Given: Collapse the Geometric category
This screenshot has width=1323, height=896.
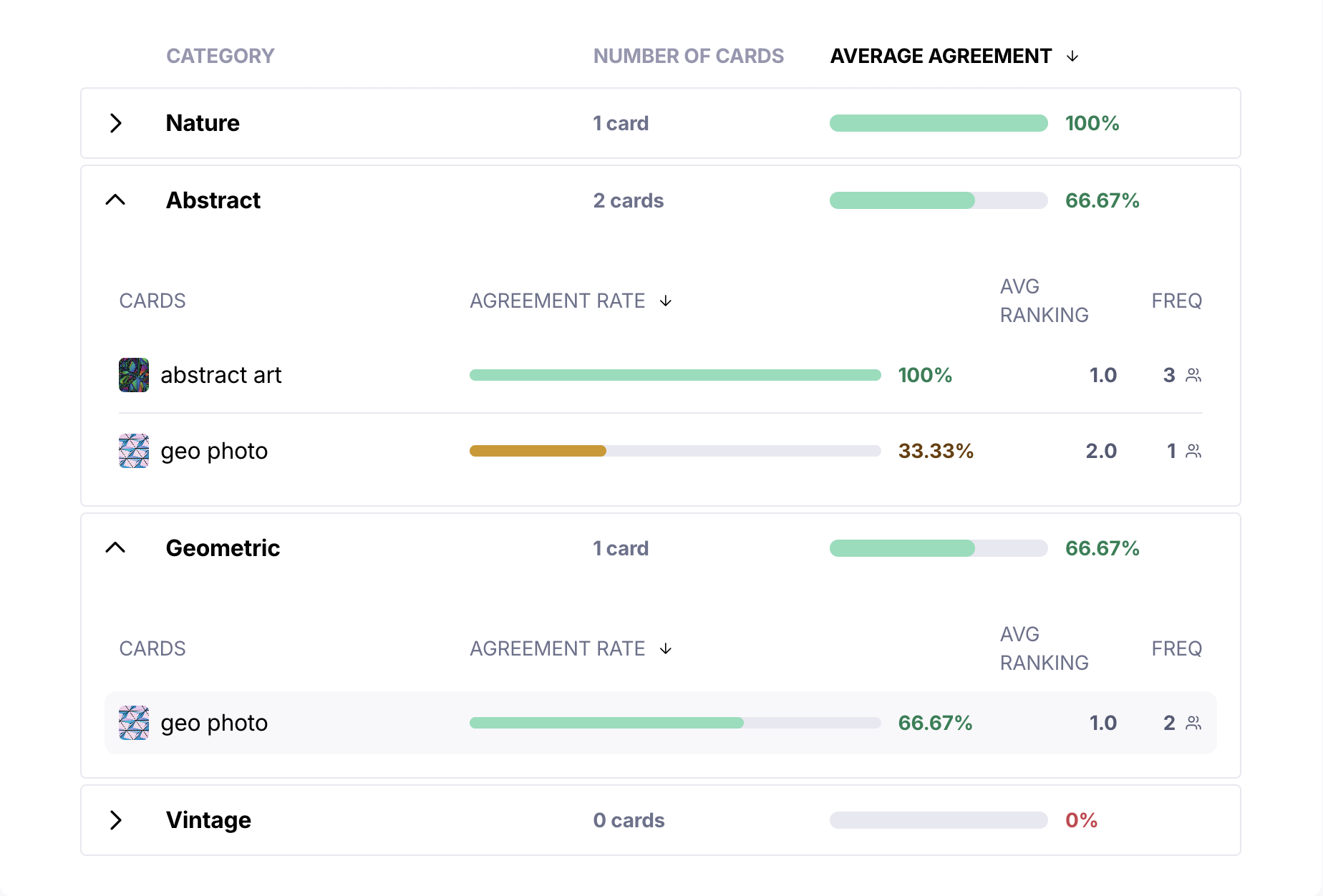Looking at the screenshot, I should click(115, 548).
